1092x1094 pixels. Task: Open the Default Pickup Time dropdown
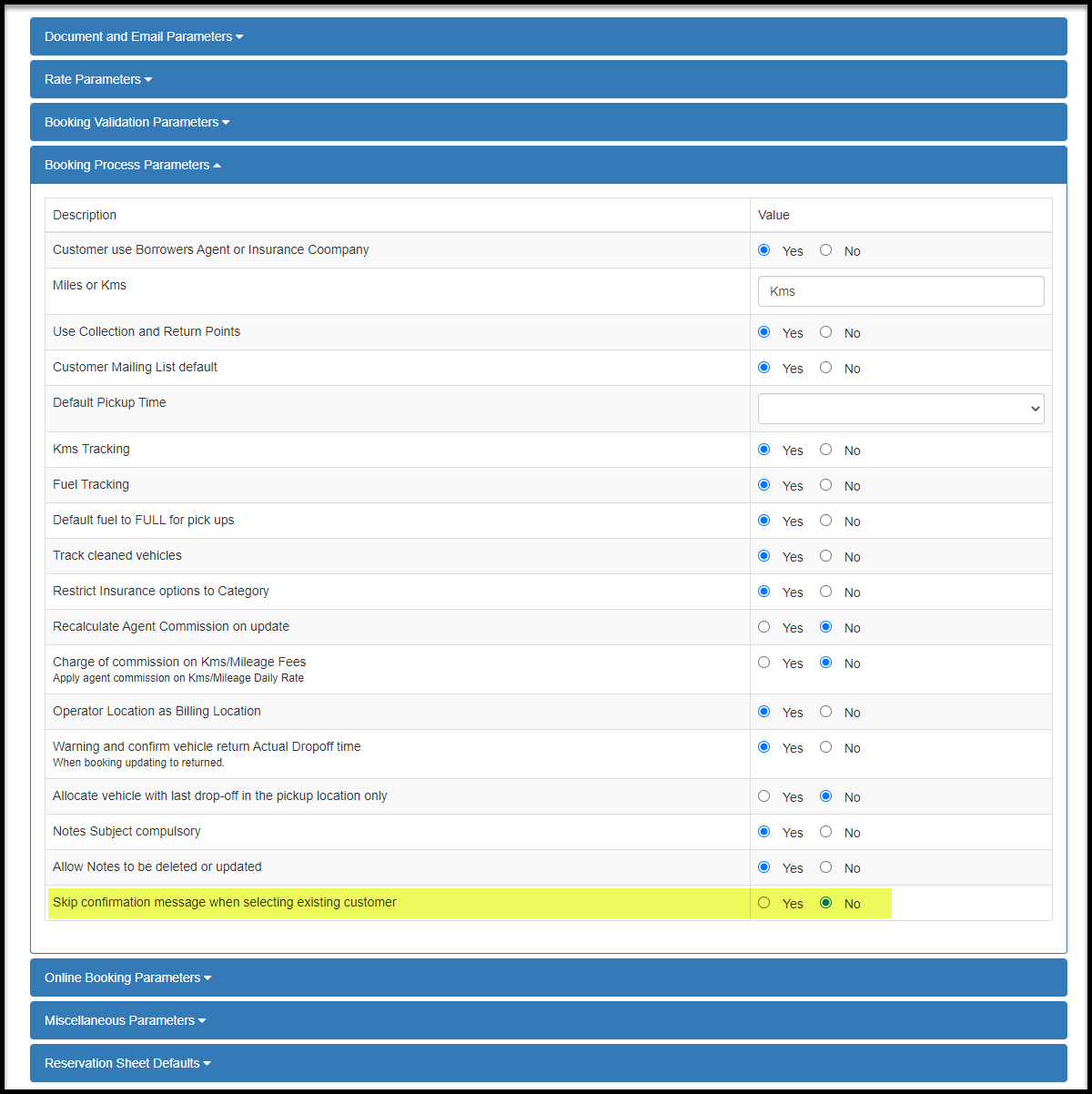[x=901, y=409]
